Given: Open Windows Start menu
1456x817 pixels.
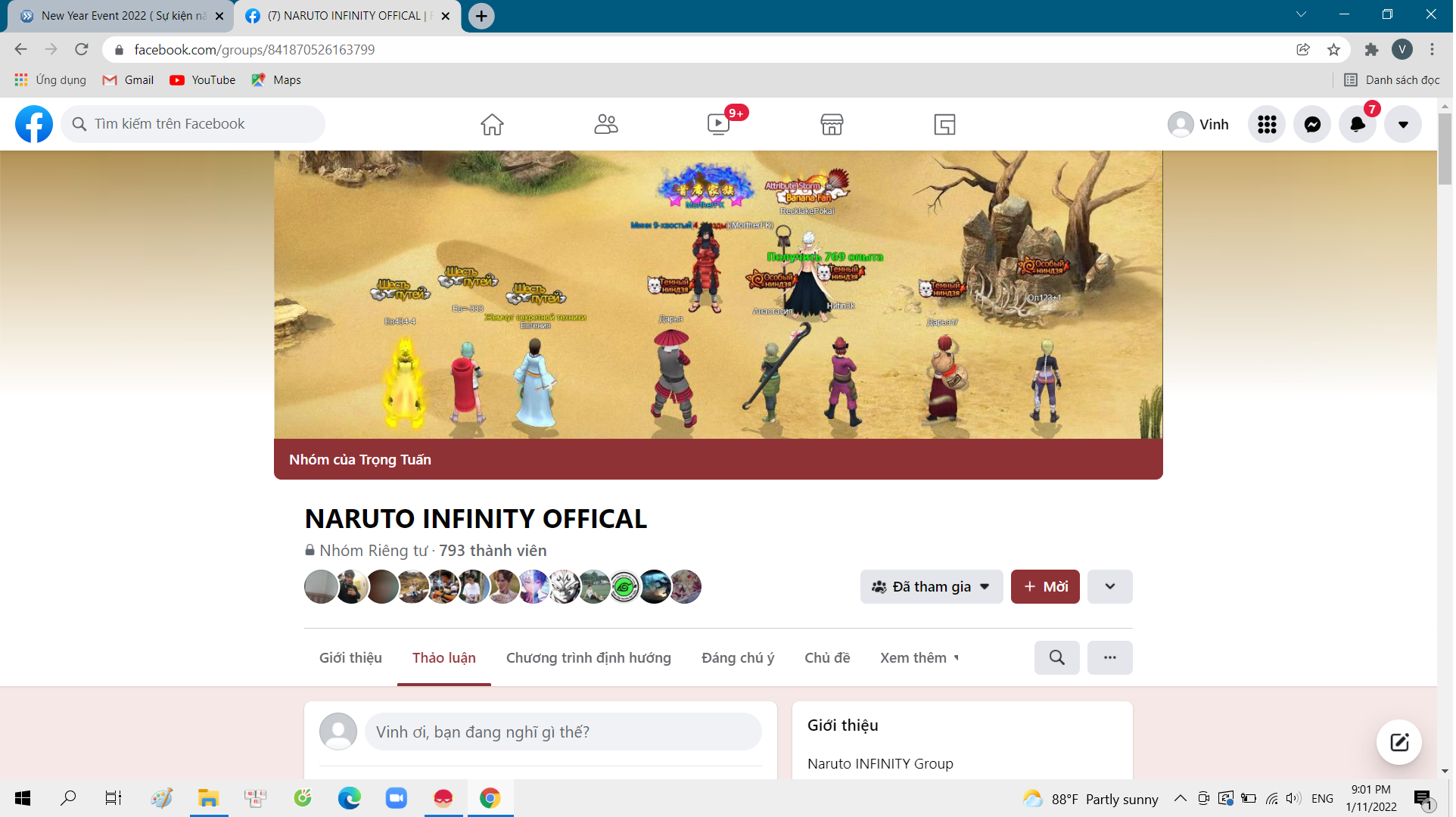Looking at the screenshot, I should [x=23, y=798].
